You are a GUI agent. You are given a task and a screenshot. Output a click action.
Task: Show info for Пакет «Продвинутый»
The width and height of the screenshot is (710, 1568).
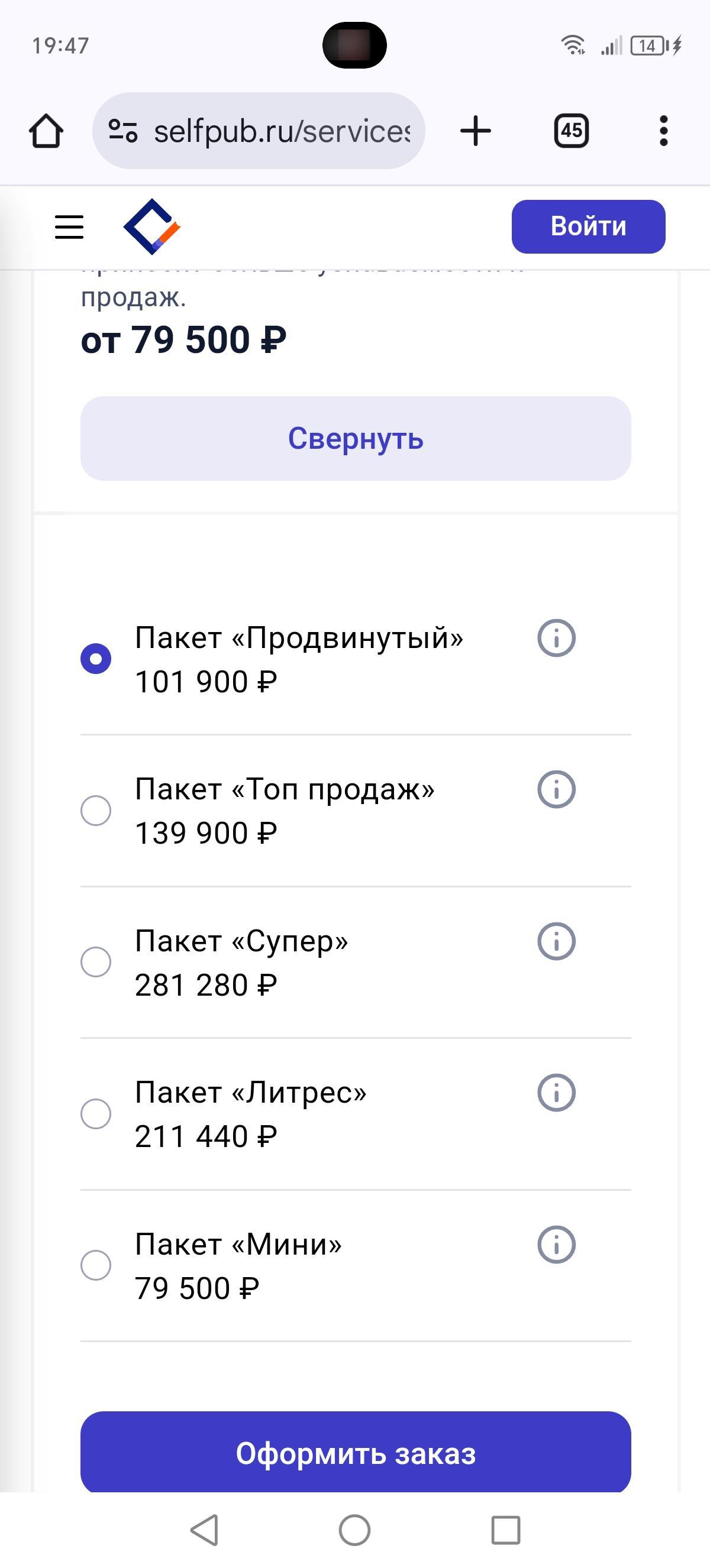click(556, 638)
